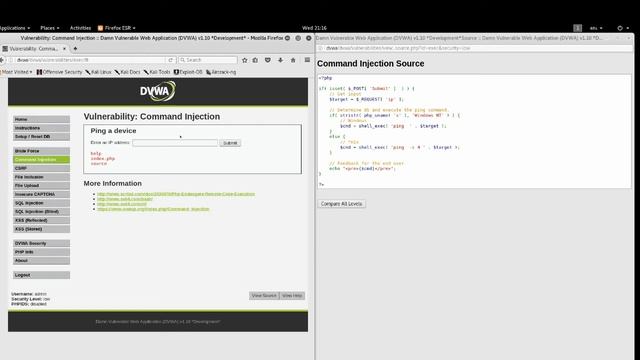
Task: Select Command Injection in DVWA sidebar
Action: (x=41, y=160)
